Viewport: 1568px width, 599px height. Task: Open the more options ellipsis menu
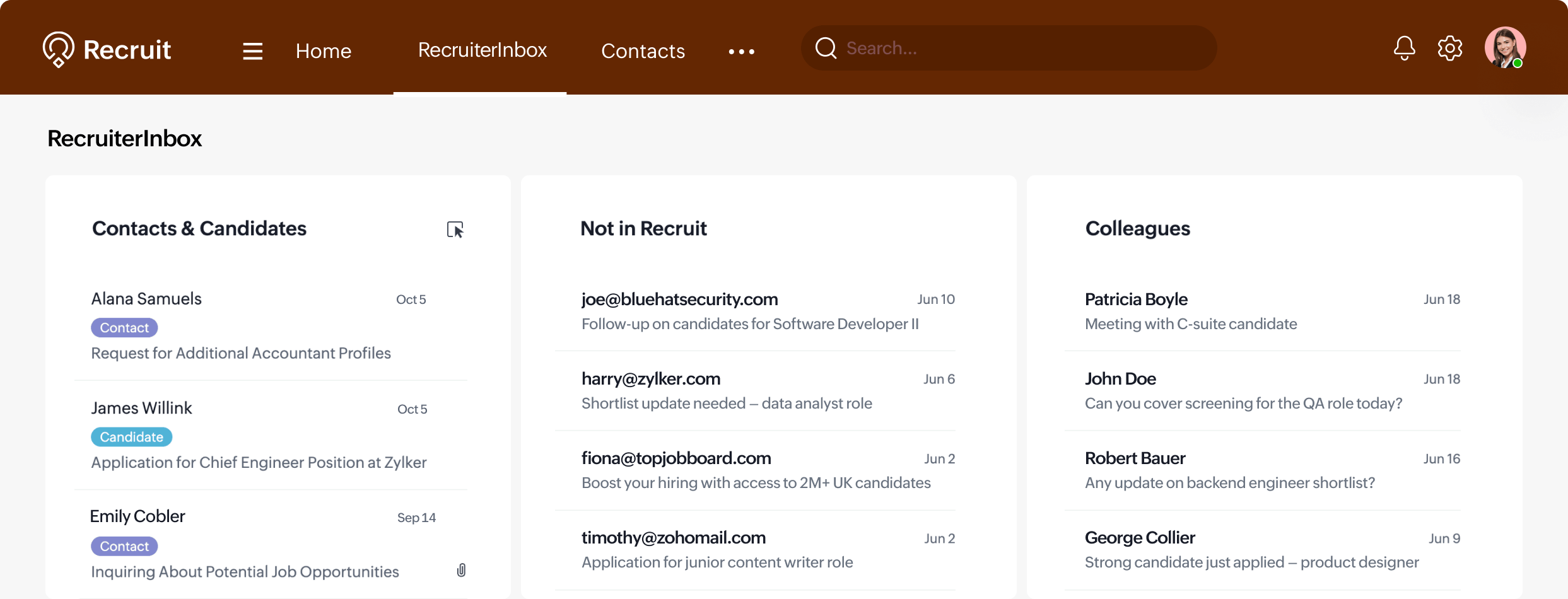coord(740,52)
